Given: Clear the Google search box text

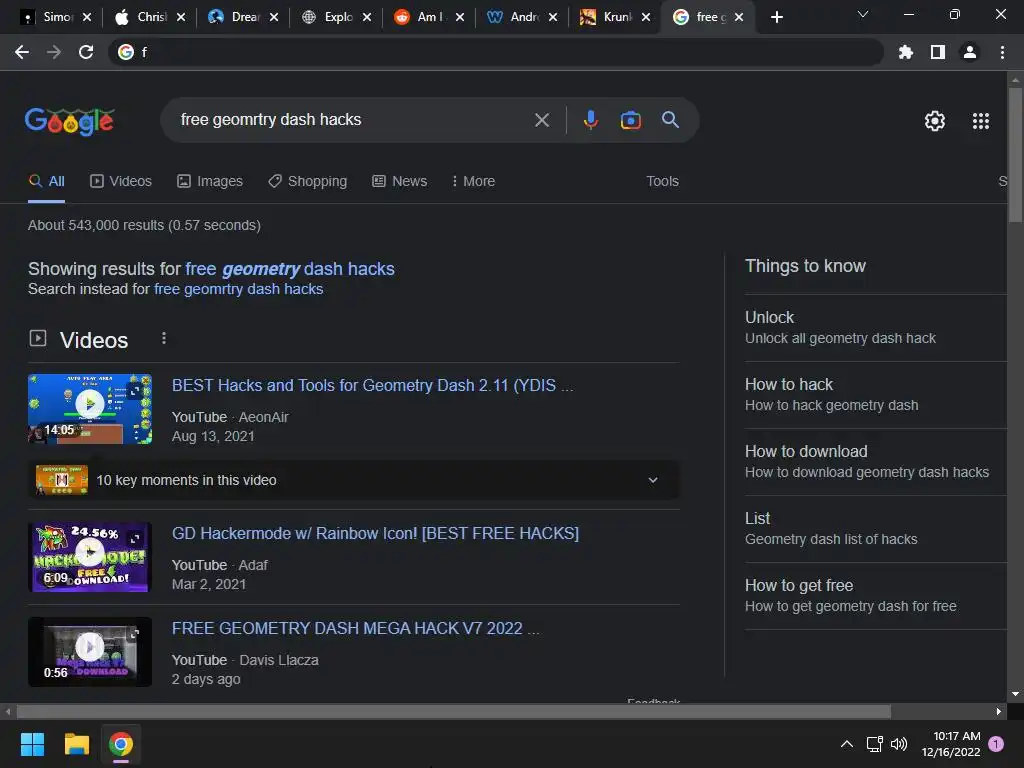Looking at the screenshot, I should pos(541,120).
